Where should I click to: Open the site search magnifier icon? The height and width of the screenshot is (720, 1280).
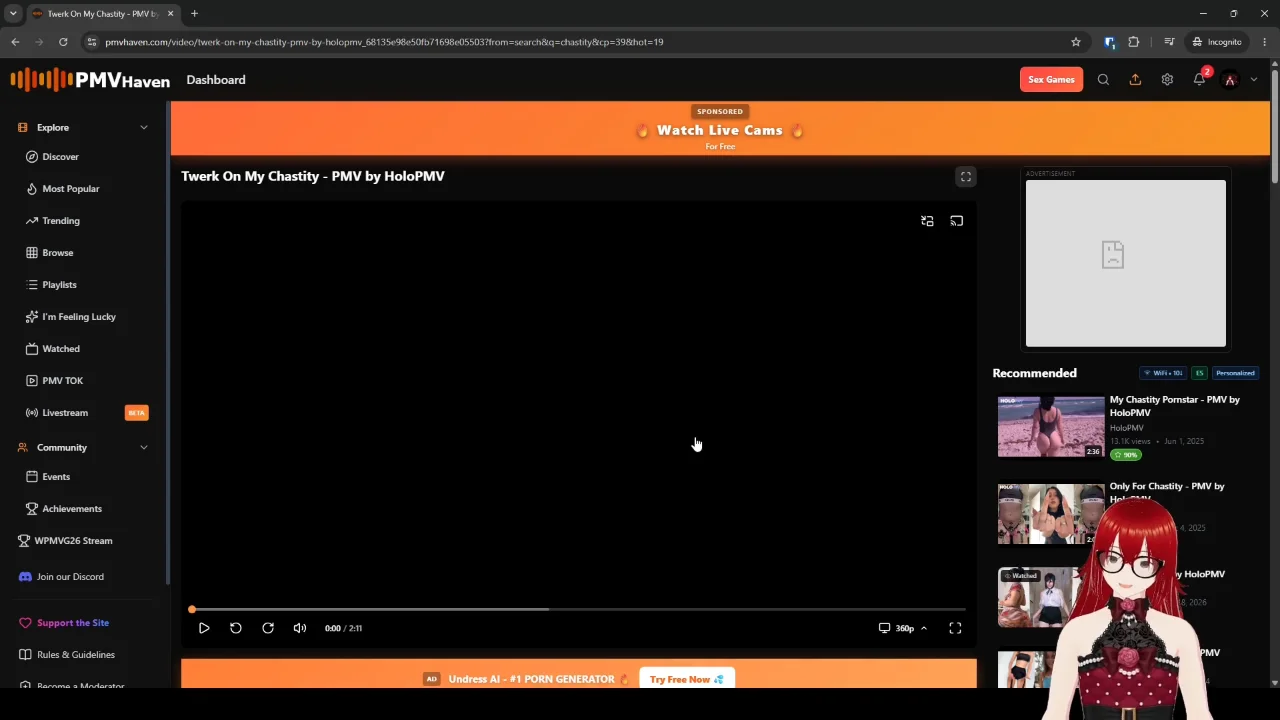coord(1103,80)
